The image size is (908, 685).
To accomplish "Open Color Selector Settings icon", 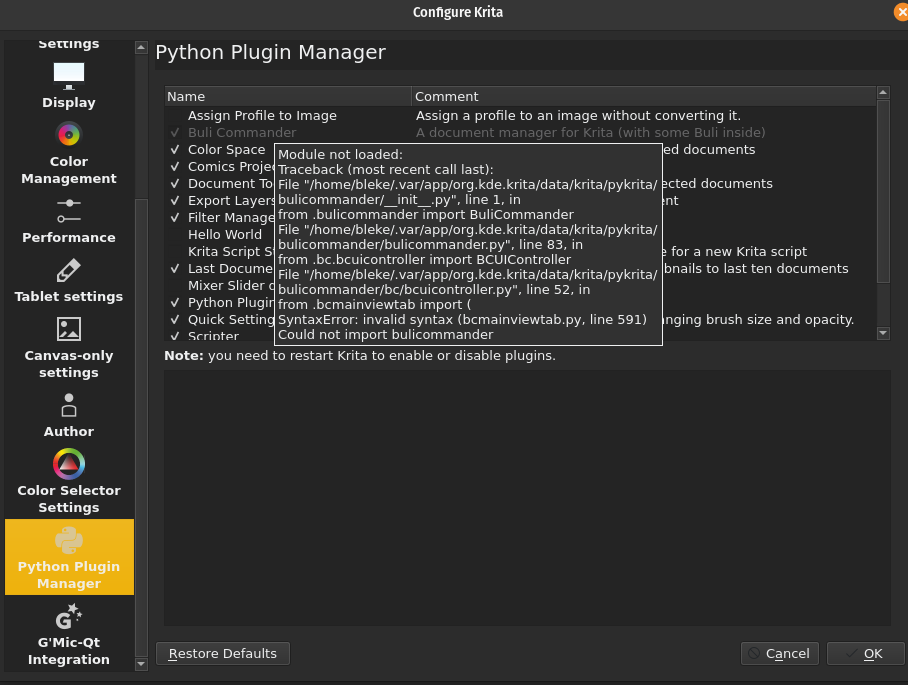I will point(69,464).
